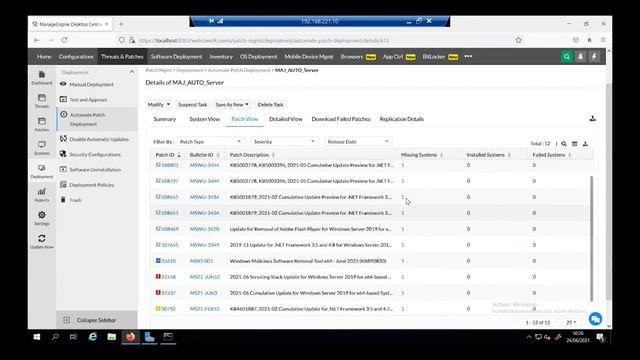Click the Firefox taskbar icon
640x360 pixels.
131,337
